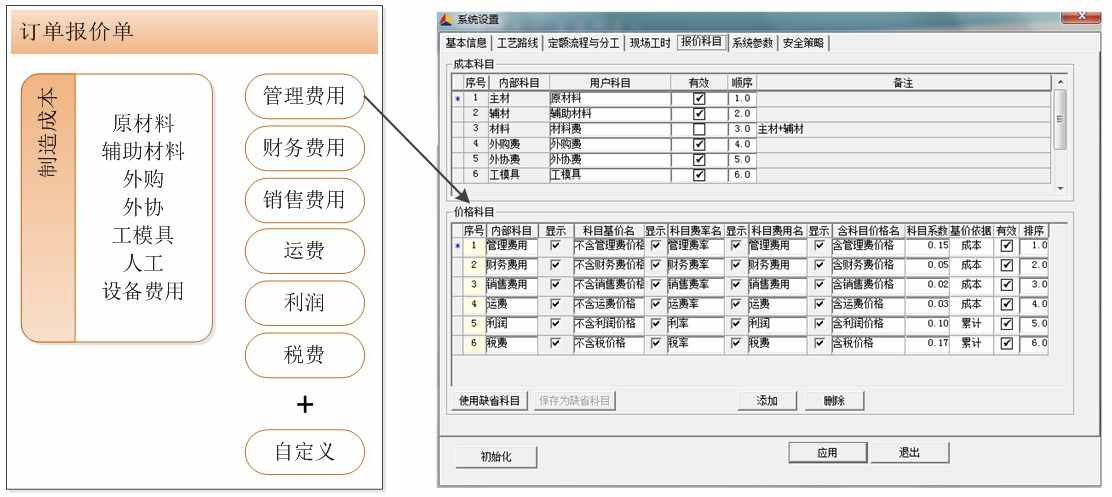
Task: Click the 管理费用 oval in quotation diagram
Action: click(x=304, y=96)
